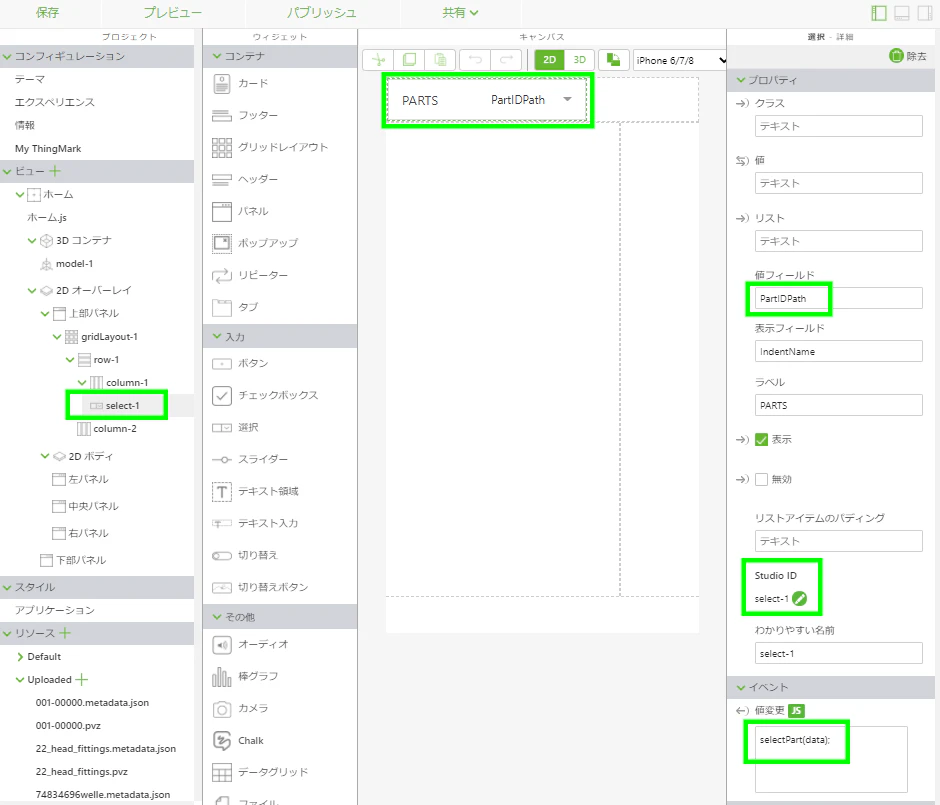Open プレビュー from the top menu
Viewport: 940px width, 805px height.
pyautogui.click(x=173, y=13)
